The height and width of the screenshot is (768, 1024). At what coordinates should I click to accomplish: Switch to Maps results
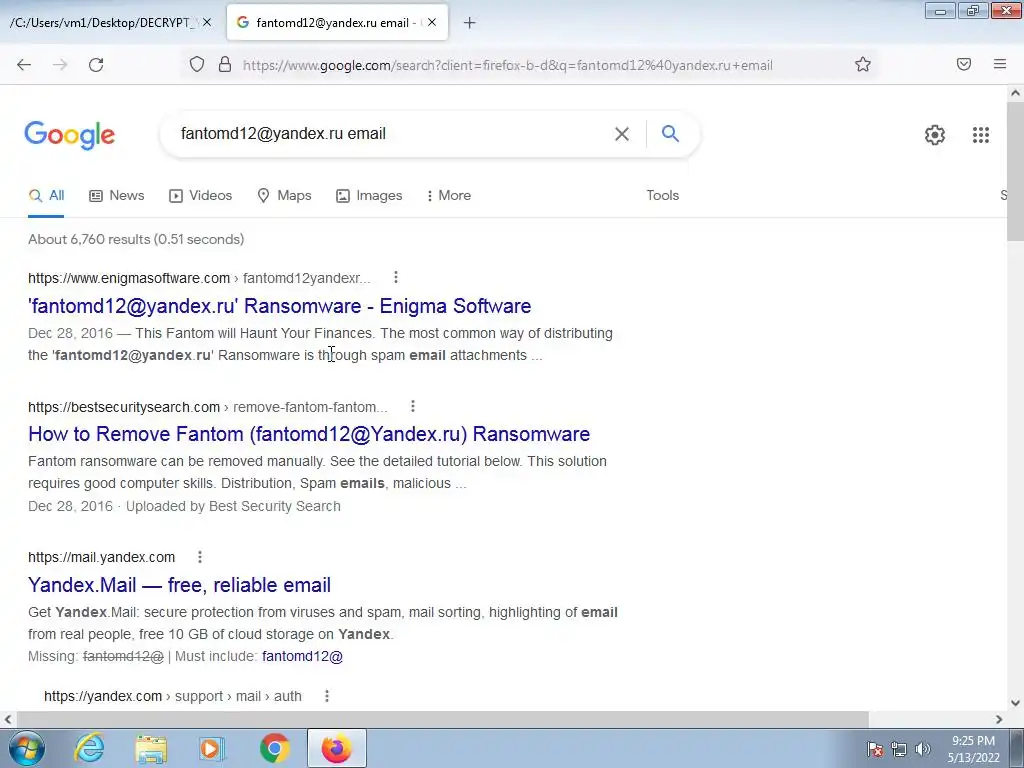click(x=284, y=195)
